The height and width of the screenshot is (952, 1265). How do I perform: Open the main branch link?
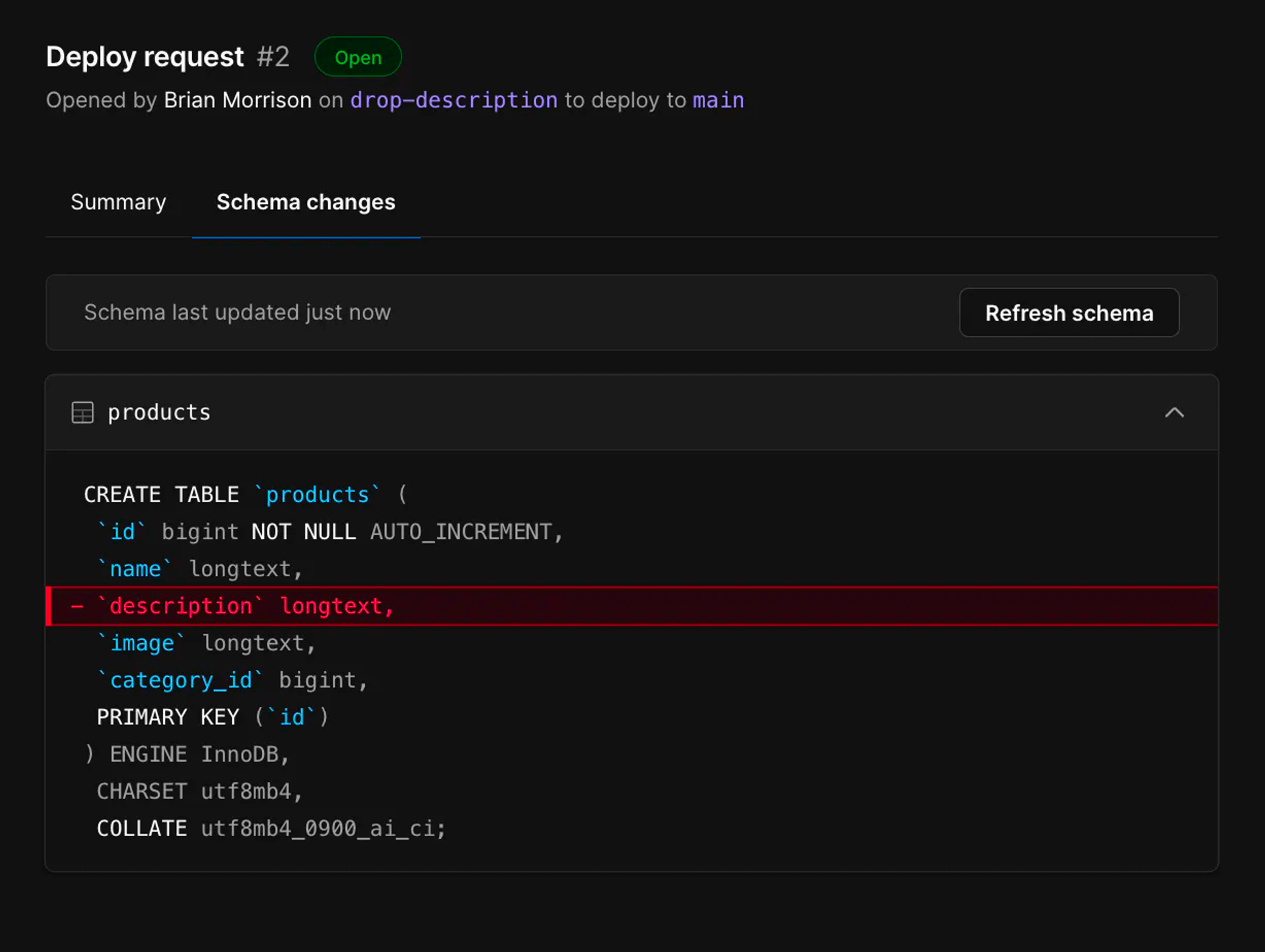point(717,100)
